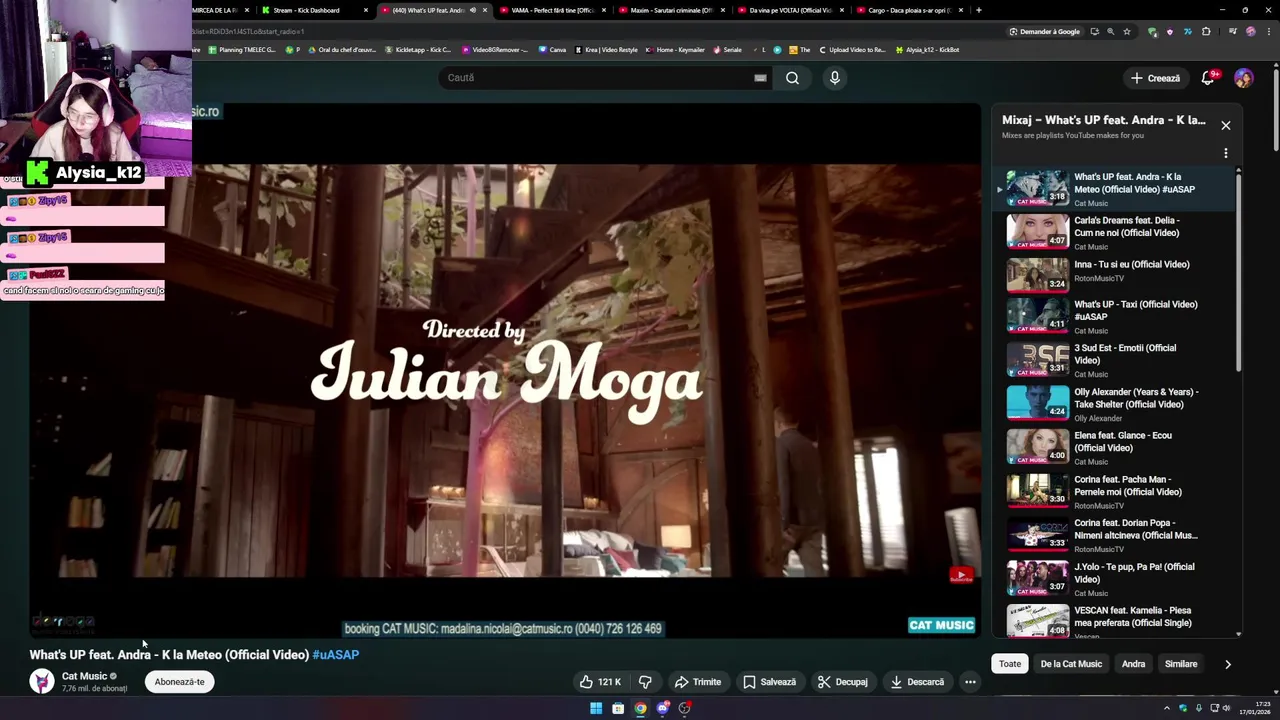Screen dimensions: 1280x720
Task: Open VideoBGRemover bookmark
Action: [x=495, y=50]
